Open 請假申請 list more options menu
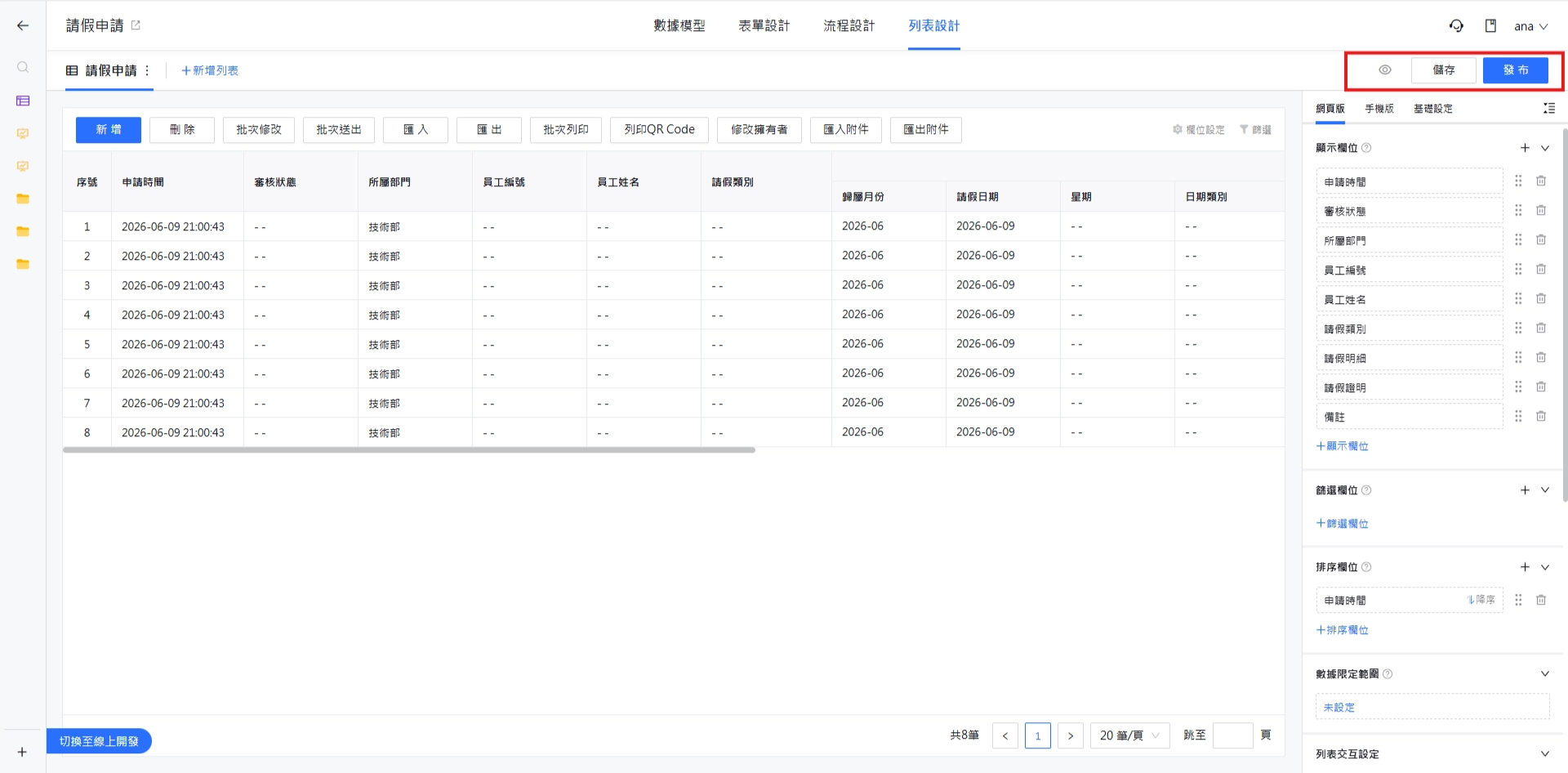The height and width of the screenshot is (773, 1568). 147,70
